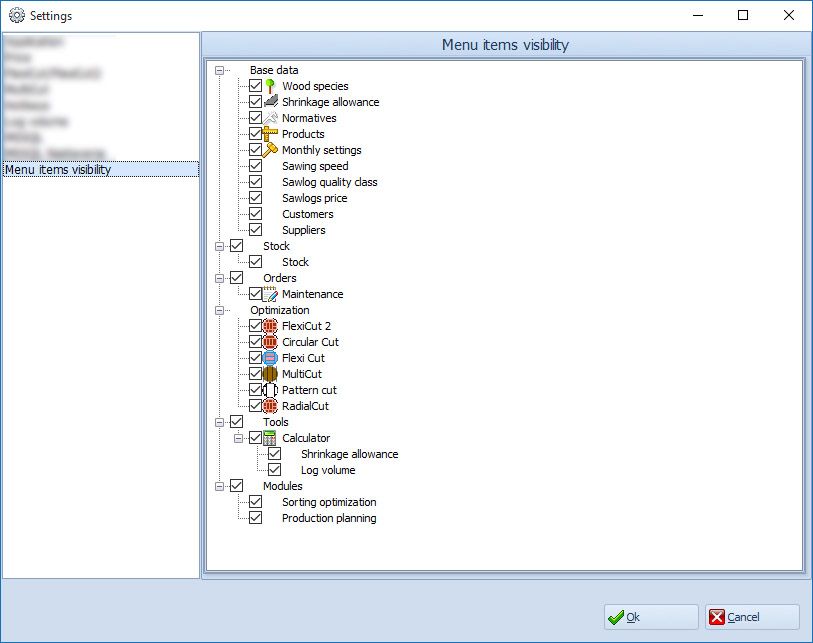Image resolution: width=813 pixels, height=643 pixels.
Task: Collapse the Stock group node
Action: click(219, 246)
